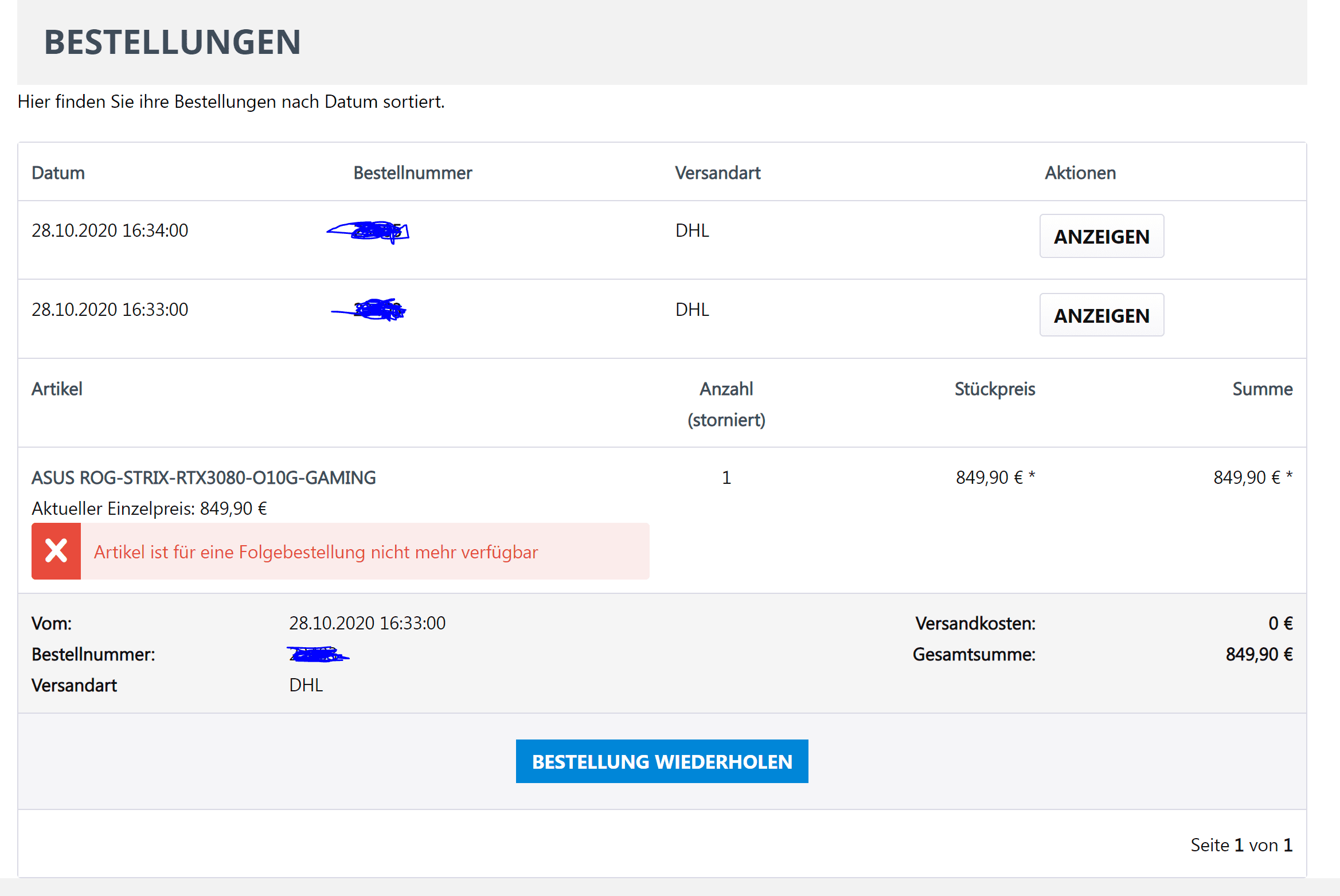Screen dimensions: 1340x896
Task: Click the date 28.10.2020 16:33:00 row
Action: pyautogui.click(x=110, y=310)
